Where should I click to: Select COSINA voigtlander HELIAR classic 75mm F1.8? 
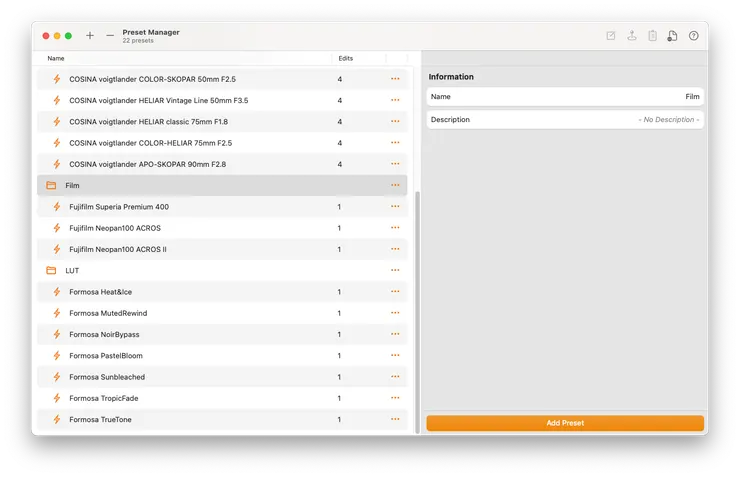[222, 121]
